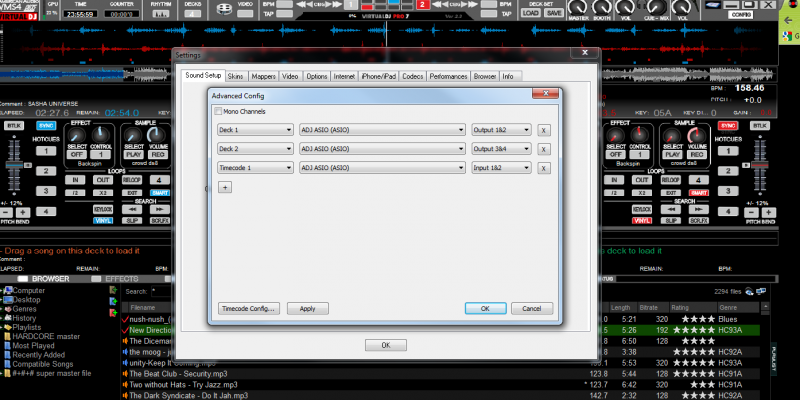Toggle left deck KEYLOCK

coord(103,209)
